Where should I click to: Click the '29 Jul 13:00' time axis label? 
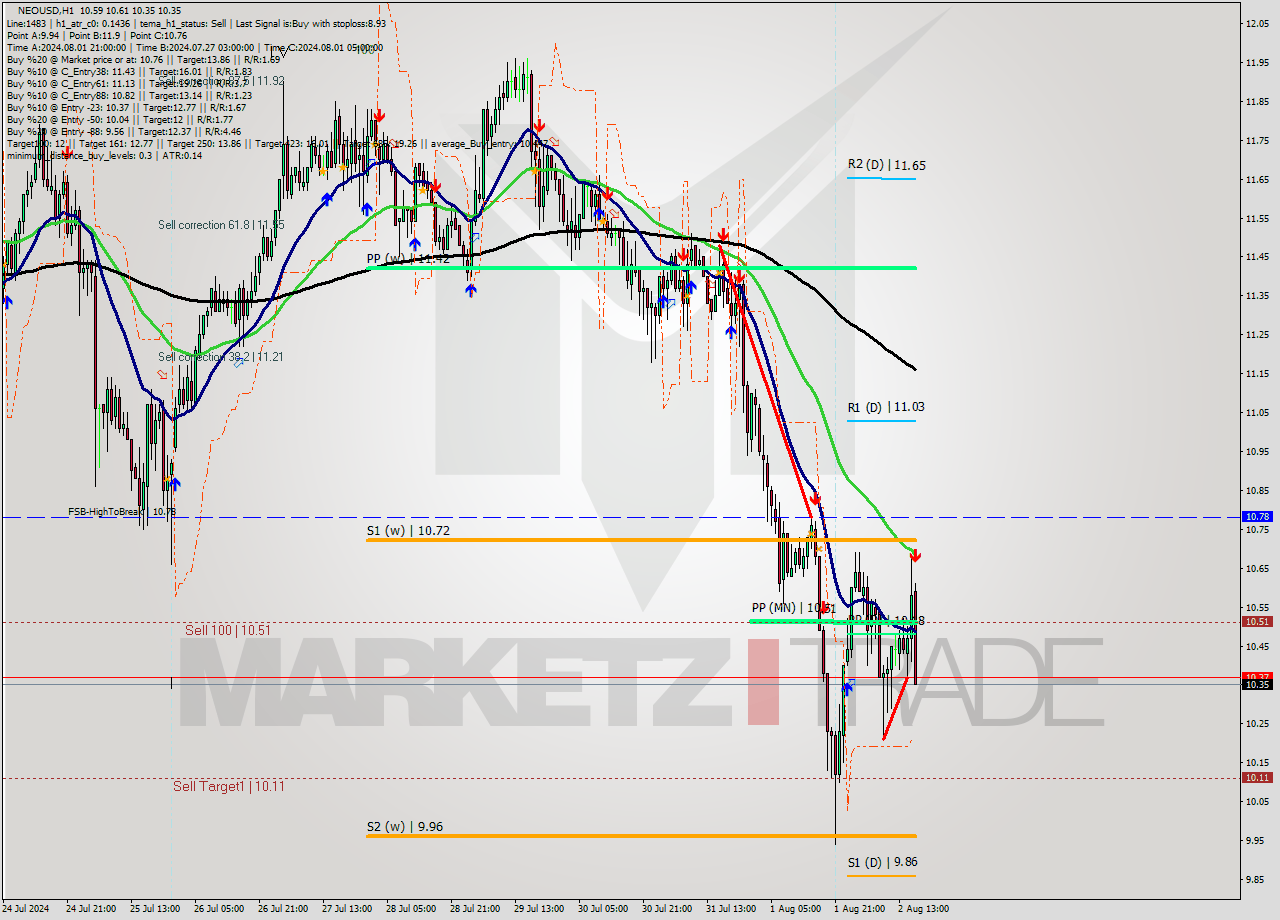tap(540, 909)
